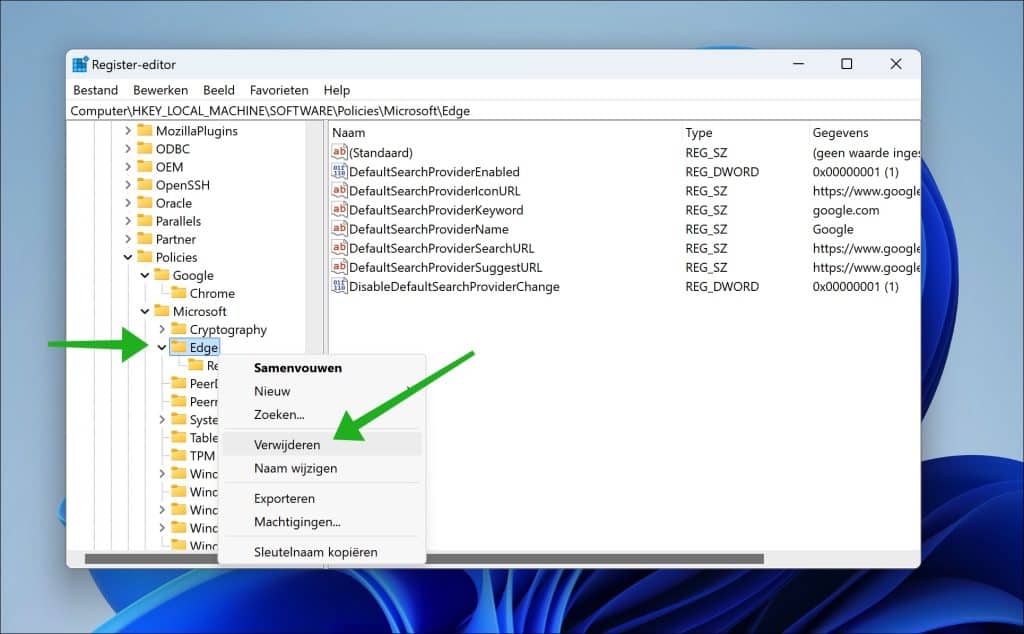Expand the Parallels key
The height and width of the screenshot is (634, 1024).
[128, 221]
